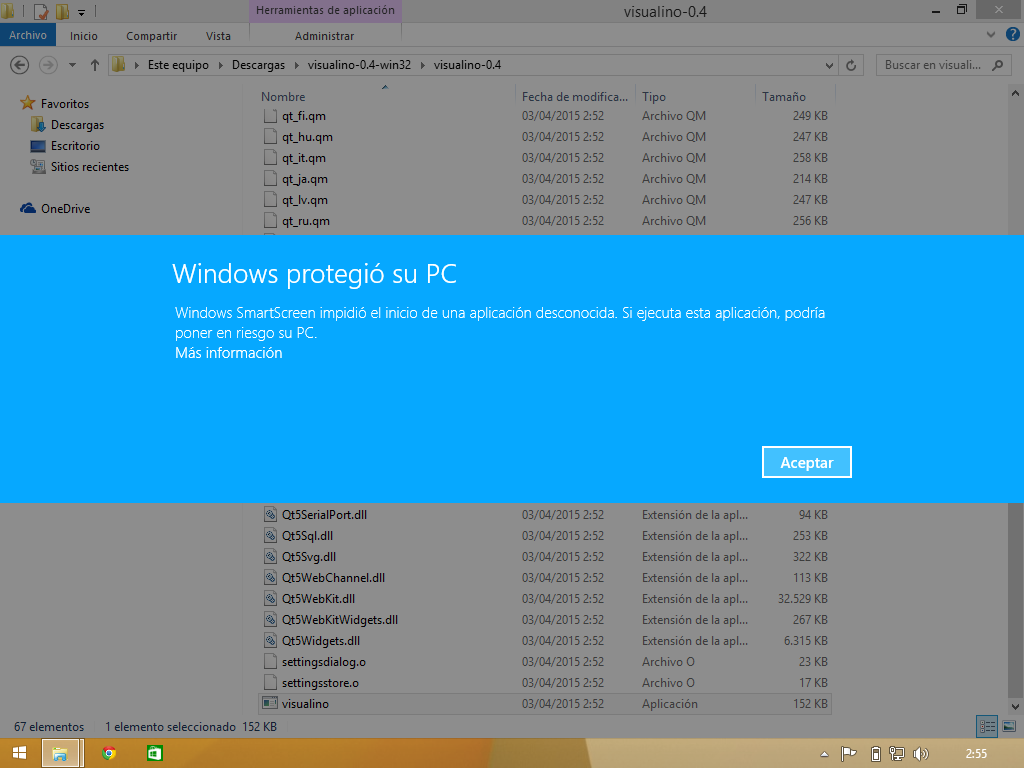This screenshot has width=1024, height=768.
Task: Click the back navigation arrow
Action: (x=20, y=65)
